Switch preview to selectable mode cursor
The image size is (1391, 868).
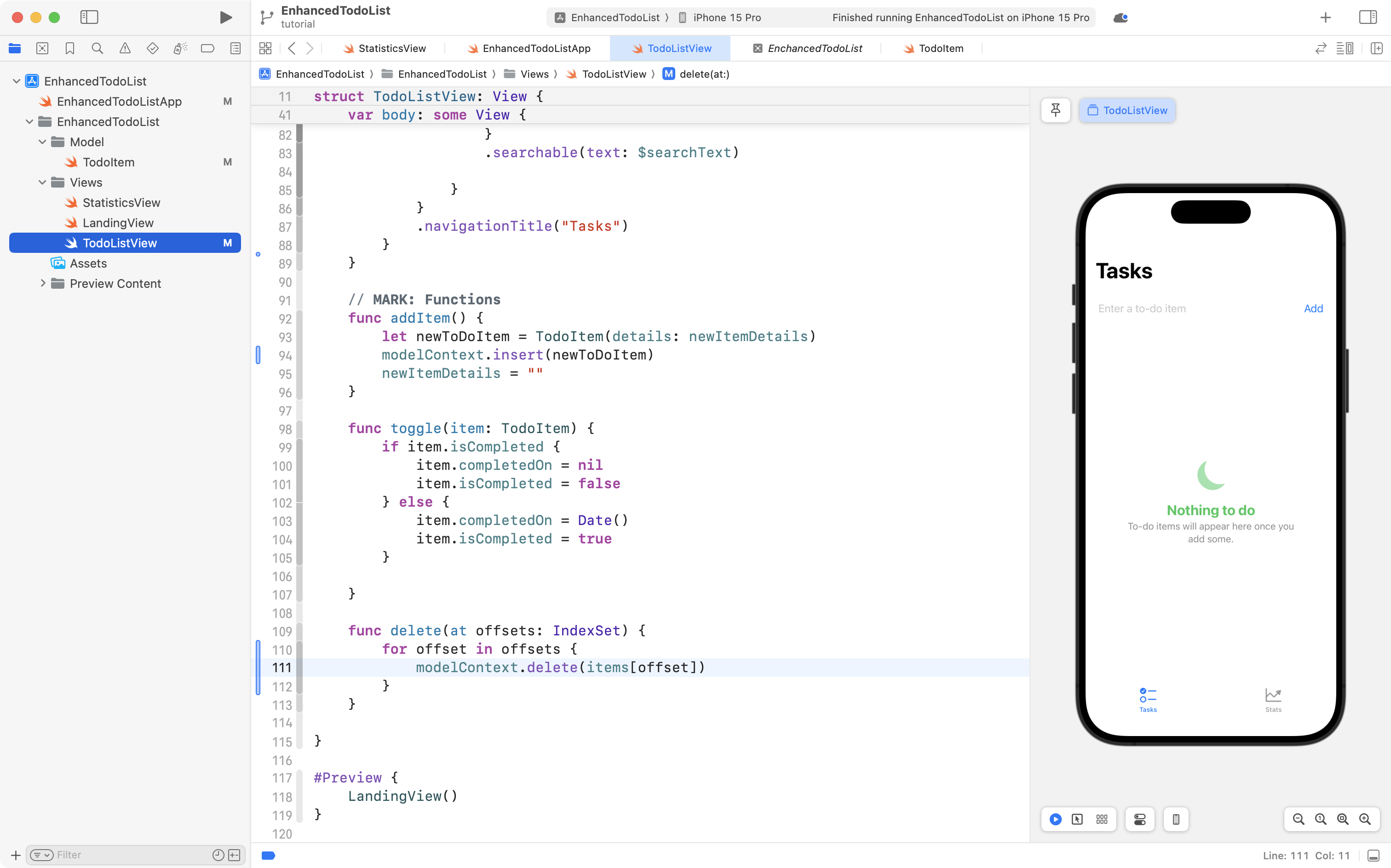pyautogui.click(x=1077, y=819)
